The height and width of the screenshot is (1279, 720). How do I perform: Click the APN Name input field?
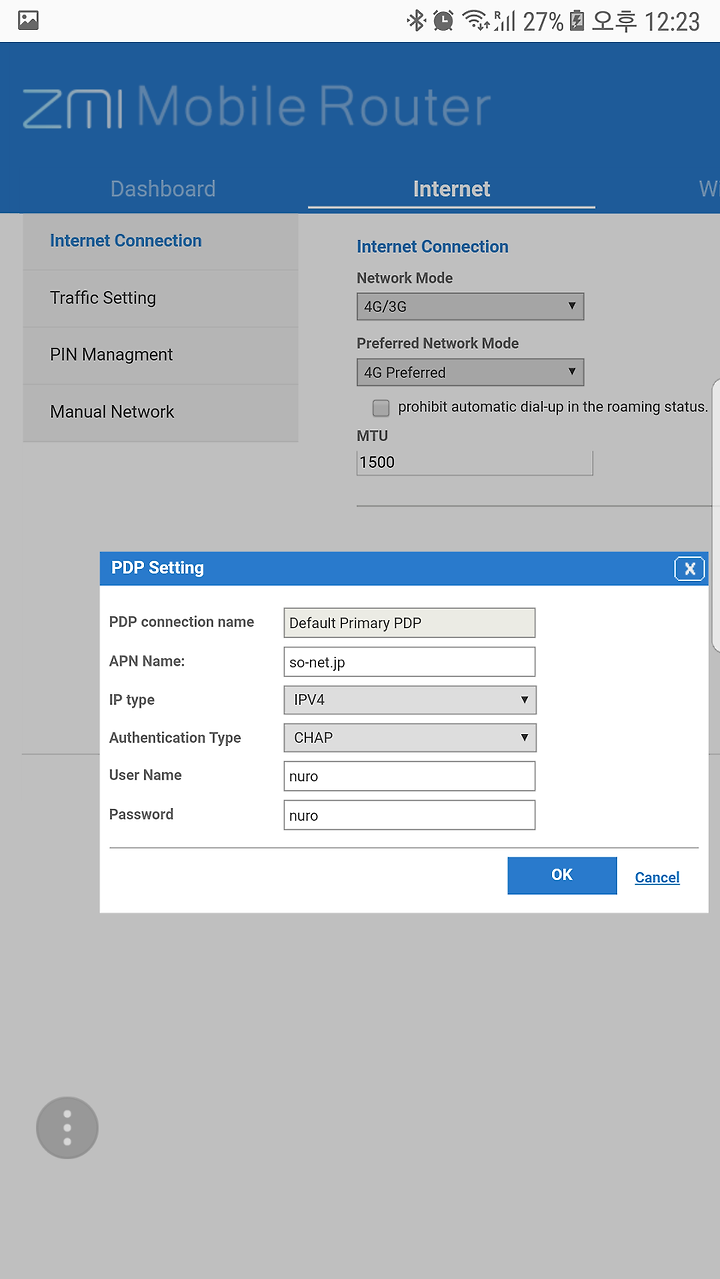tap(410, 662)
